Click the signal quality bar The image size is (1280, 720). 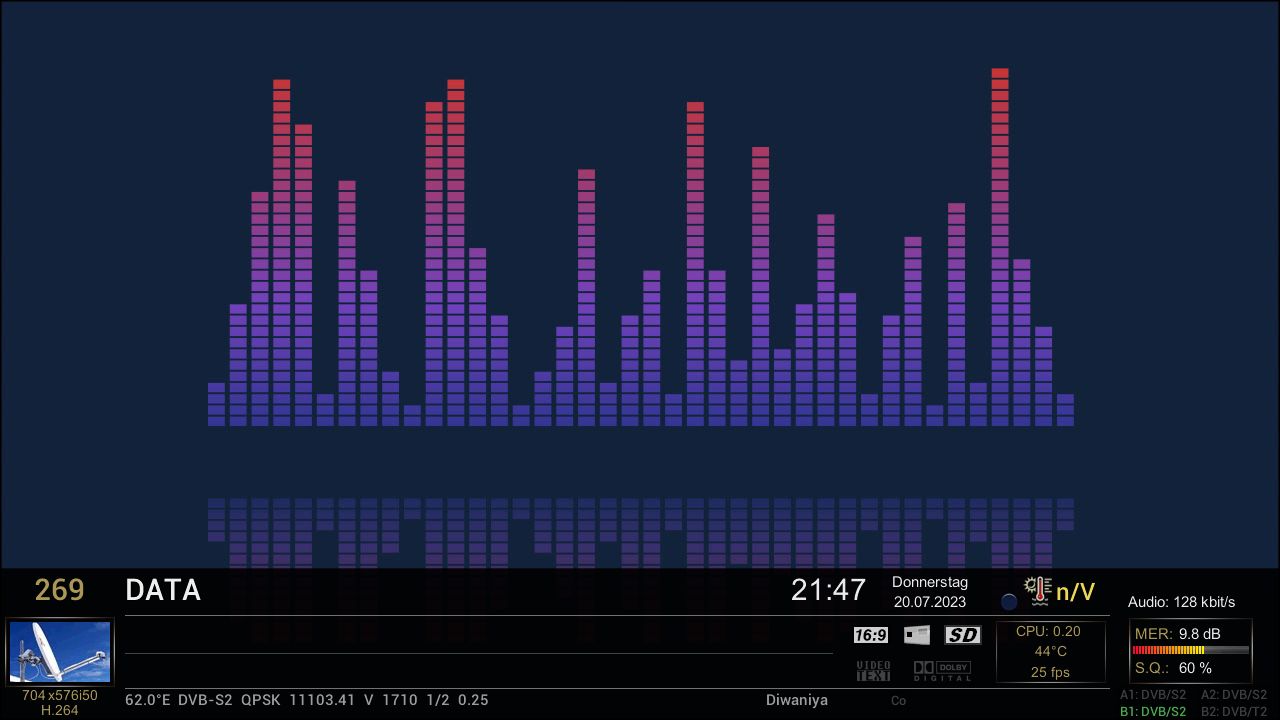1190,650
